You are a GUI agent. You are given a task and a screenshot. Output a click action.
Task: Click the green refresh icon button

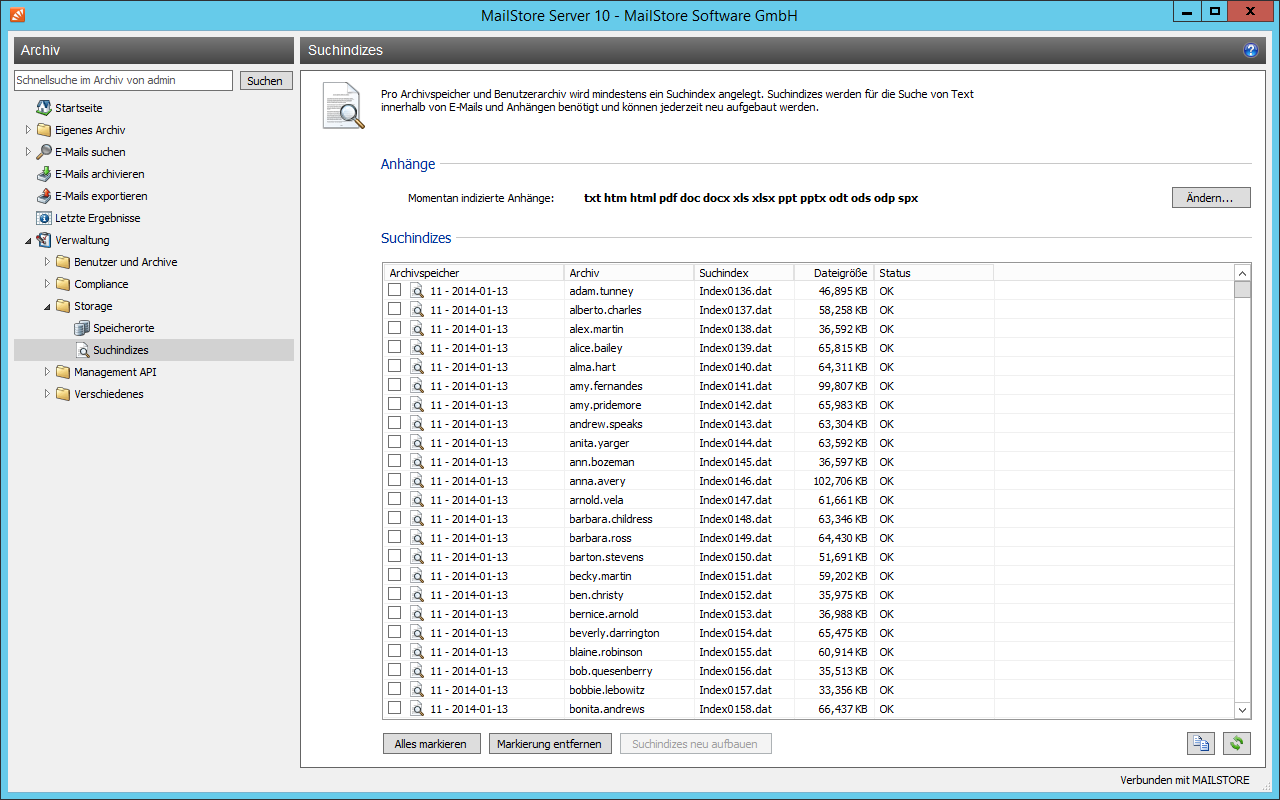click(x=1237, y=743)
